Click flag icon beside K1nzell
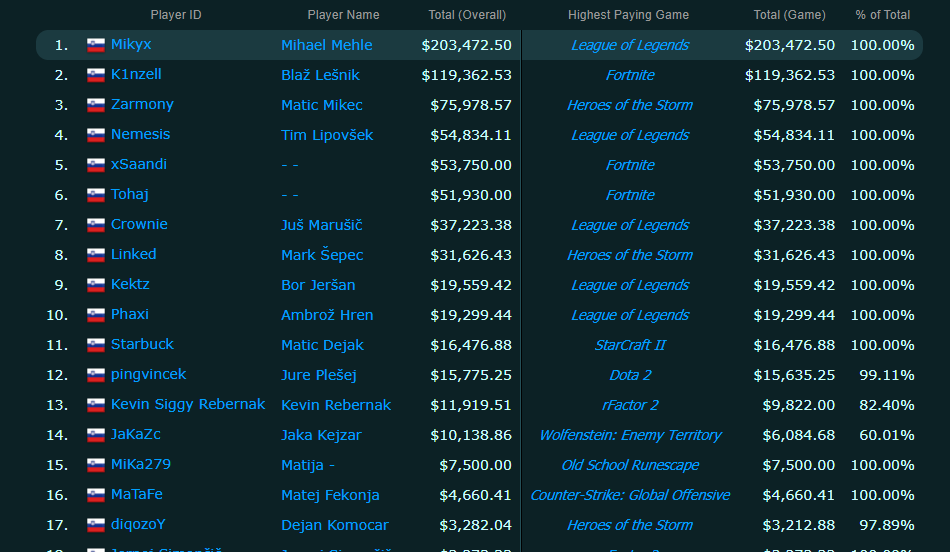The height and width of the screenshot is (552, 950). click(96, 75)
